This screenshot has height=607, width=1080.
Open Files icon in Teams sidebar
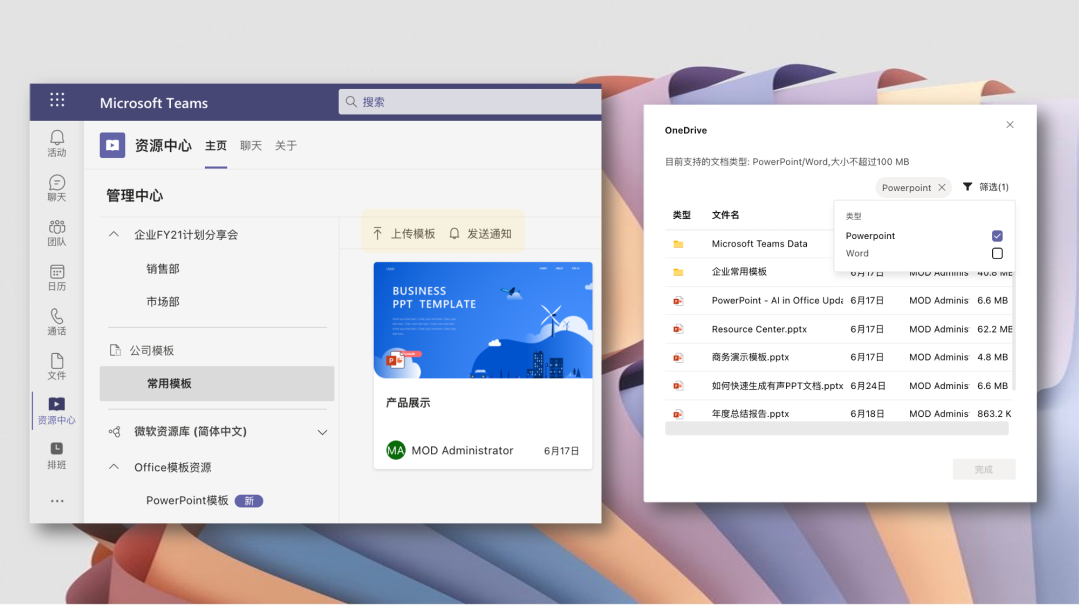pyautogui.click(x=56, y=366)
